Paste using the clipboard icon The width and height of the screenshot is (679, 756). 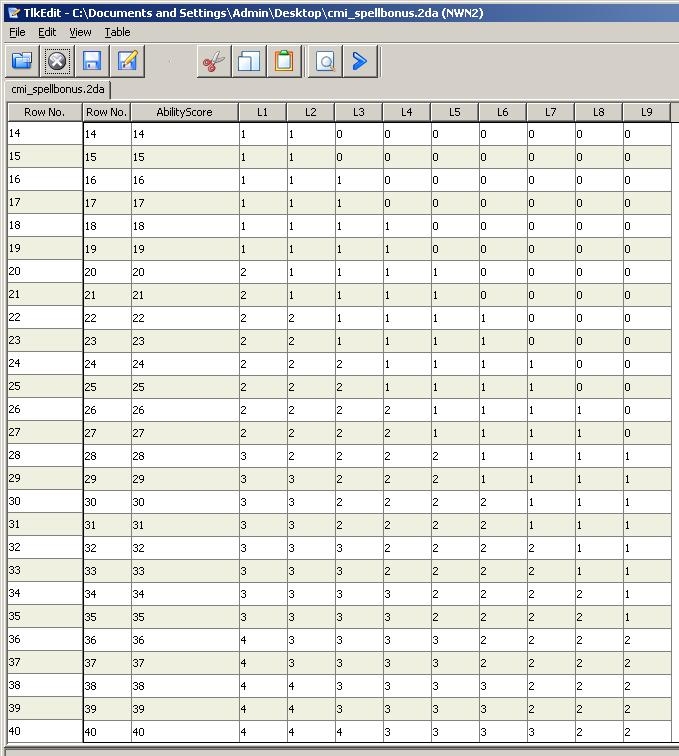(x=284, y=62)
